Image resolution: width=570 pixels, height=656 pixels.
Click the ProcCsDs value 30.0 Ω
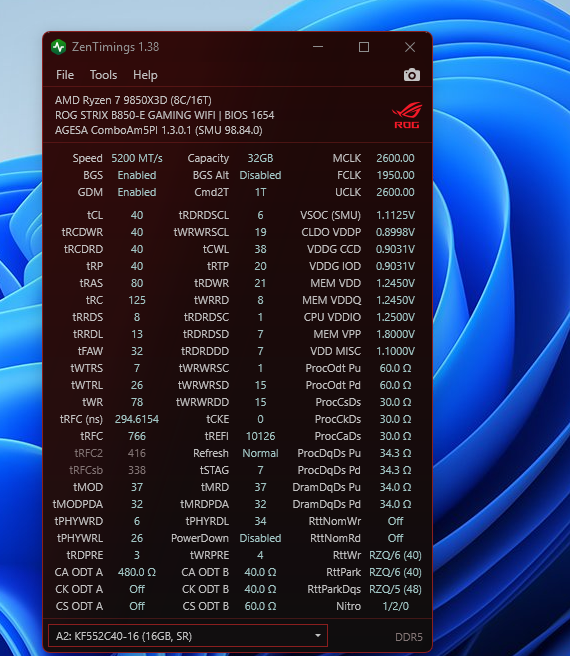395,402
